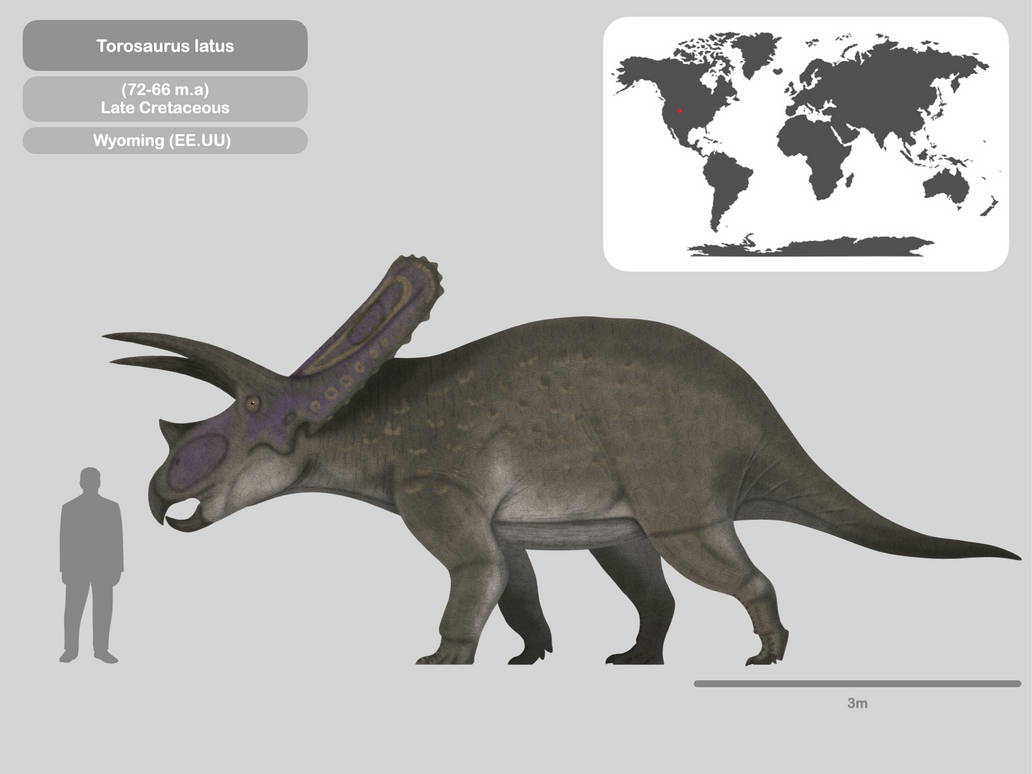1032x774 pixels.
Task: Select the "Wyoming (EE.UU)" location label
Action: (162, 141)
